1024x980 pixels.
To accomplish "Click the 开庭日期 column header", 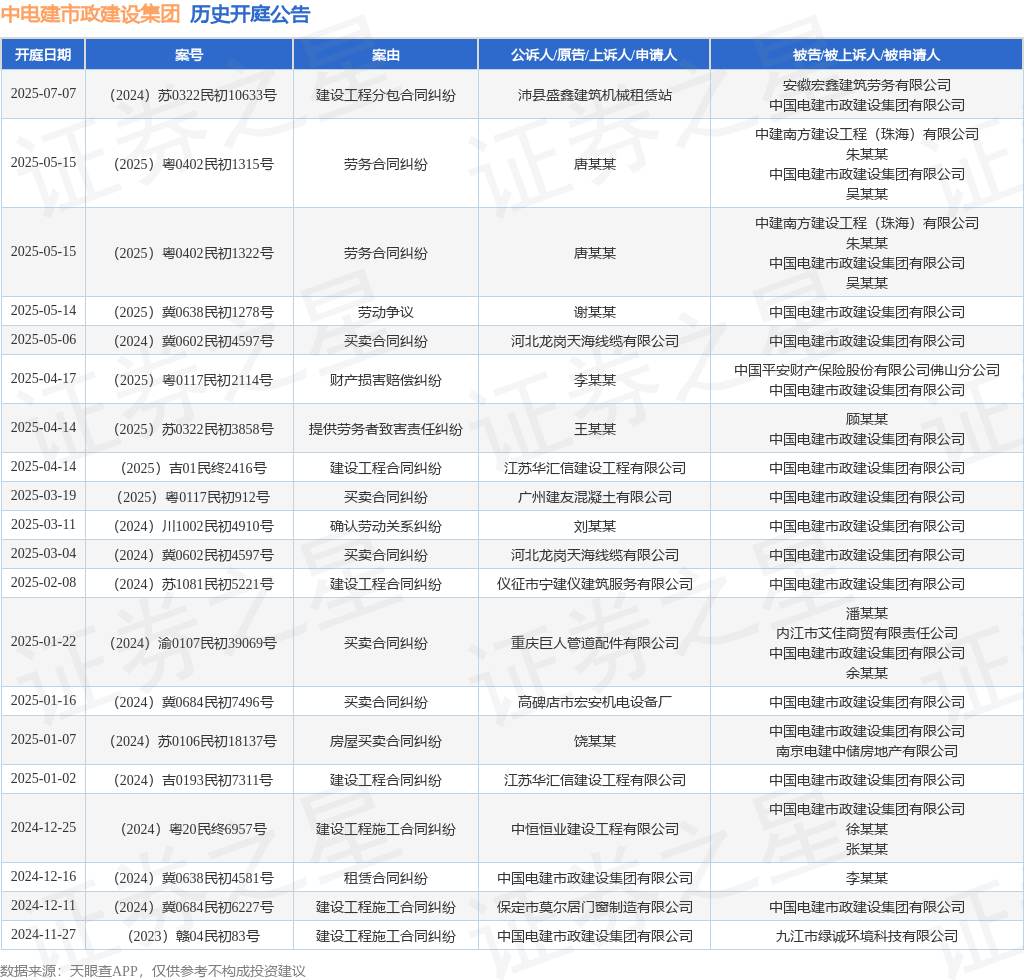I will pyautogui.click(x=43, y=55).
